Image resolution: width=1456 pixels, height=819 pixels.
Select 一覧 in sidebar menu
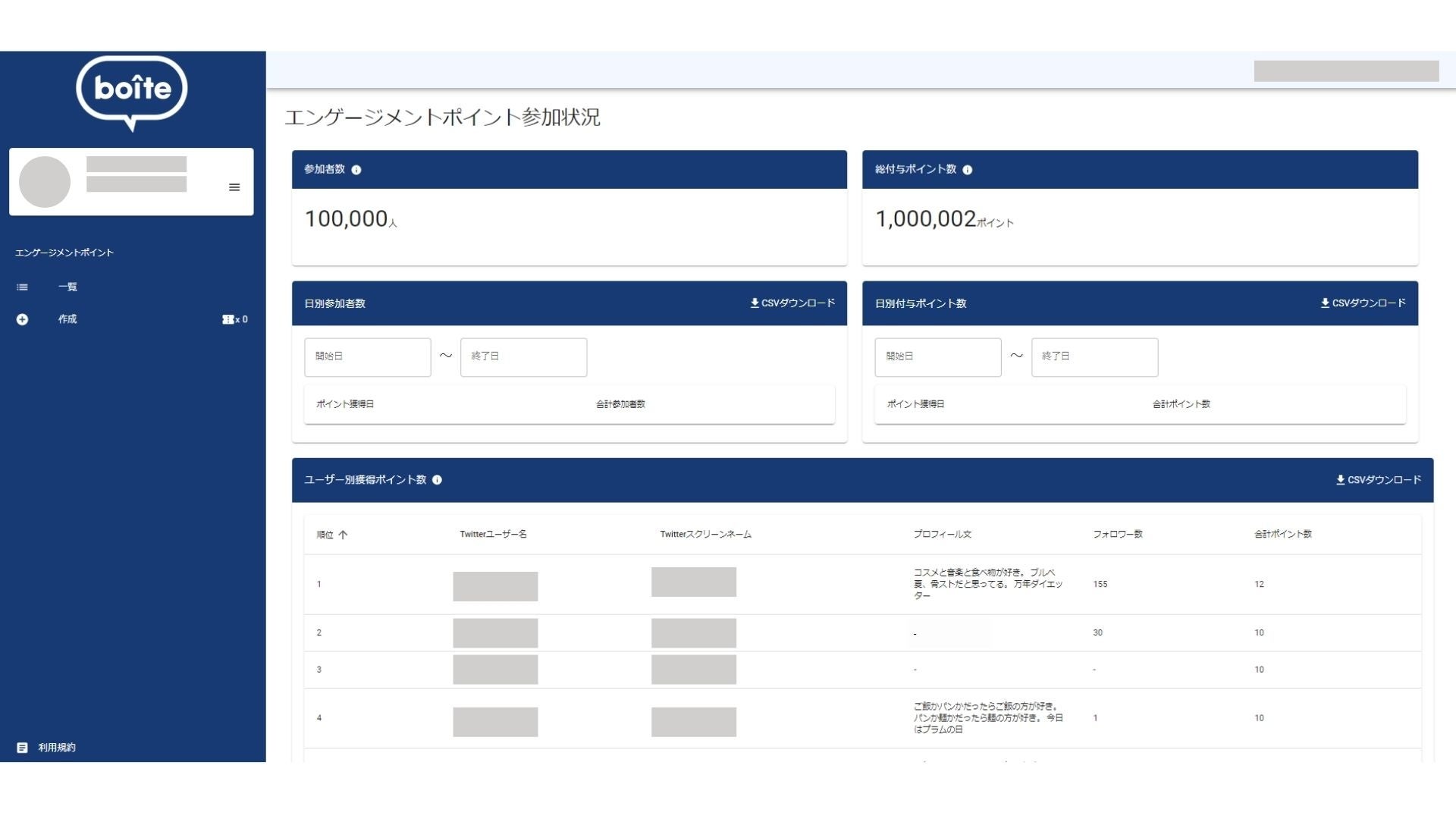pyautogui.click(x=67, y=287)
